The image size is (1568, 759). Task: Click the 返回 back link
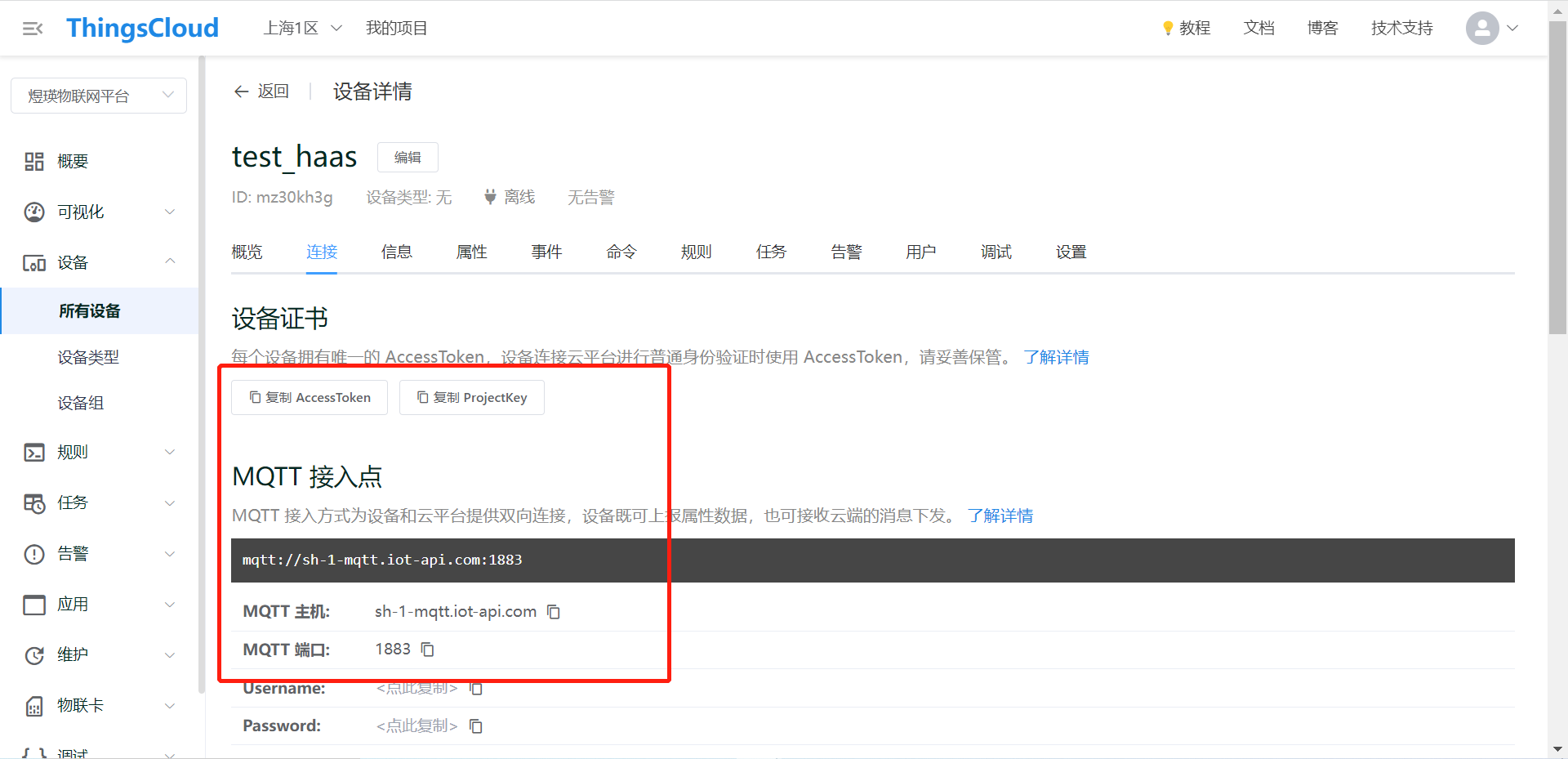pos(261,92)
